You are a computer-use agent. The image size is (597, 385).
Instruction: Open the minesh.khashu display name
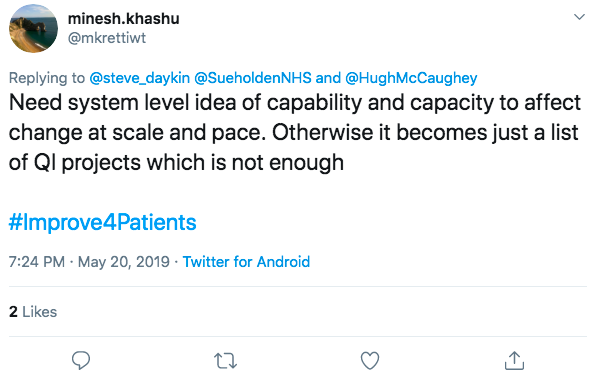coord(123,18)
